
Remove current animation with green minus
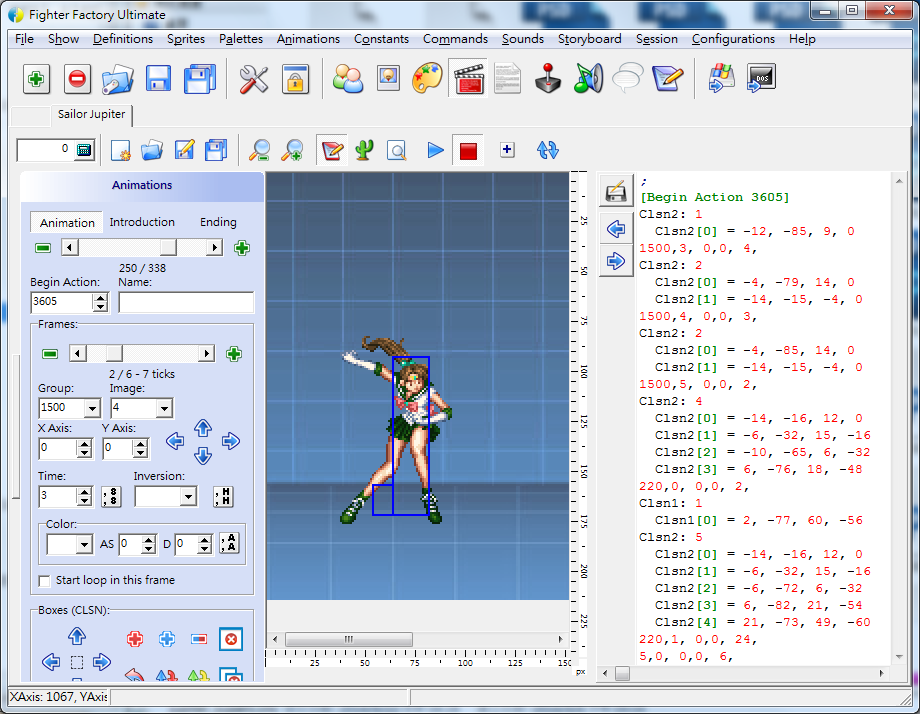coord(43,248)
